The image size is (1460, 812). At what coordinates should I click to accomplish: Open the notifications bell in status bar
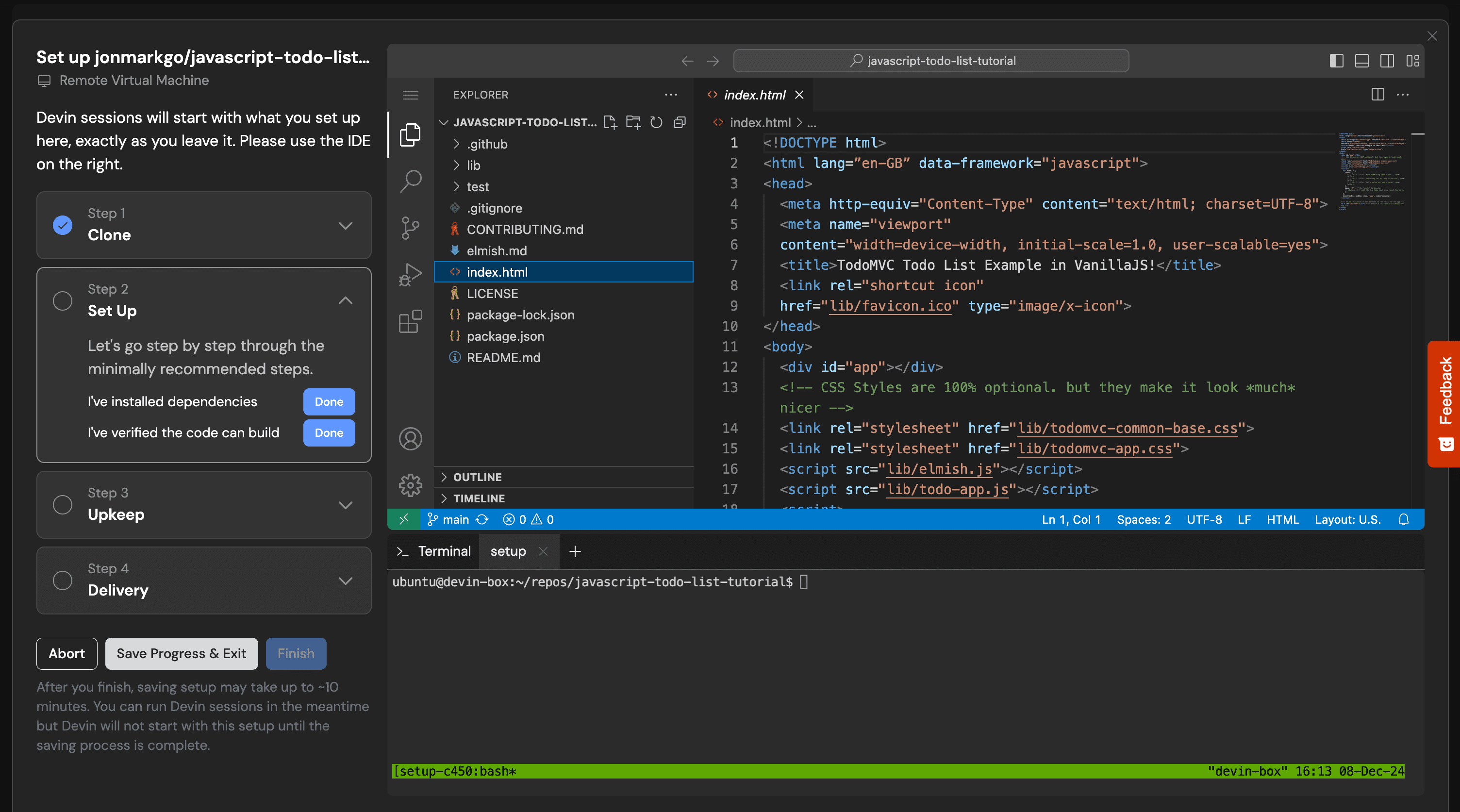(x=1403, y=520)
